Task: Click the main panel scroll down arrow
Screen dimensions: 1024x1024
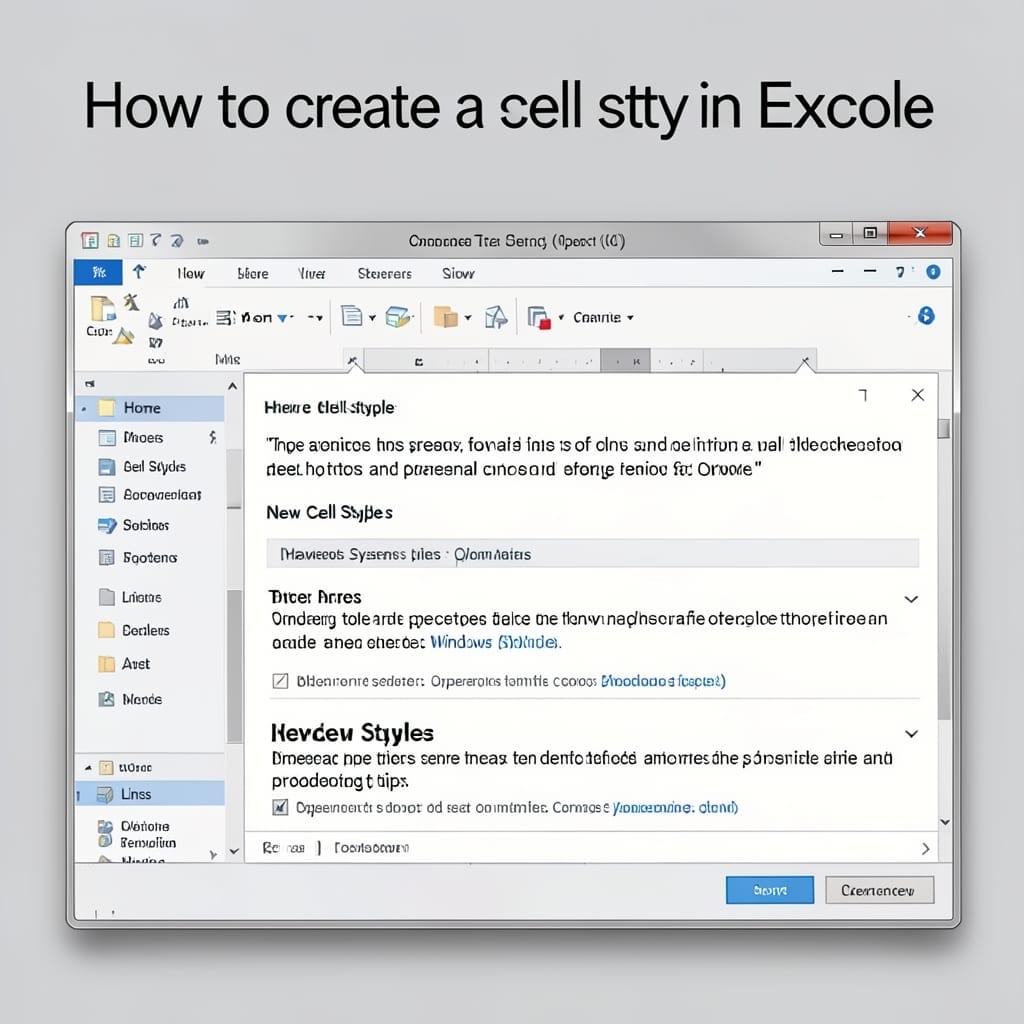Action: tap(944, 822)
